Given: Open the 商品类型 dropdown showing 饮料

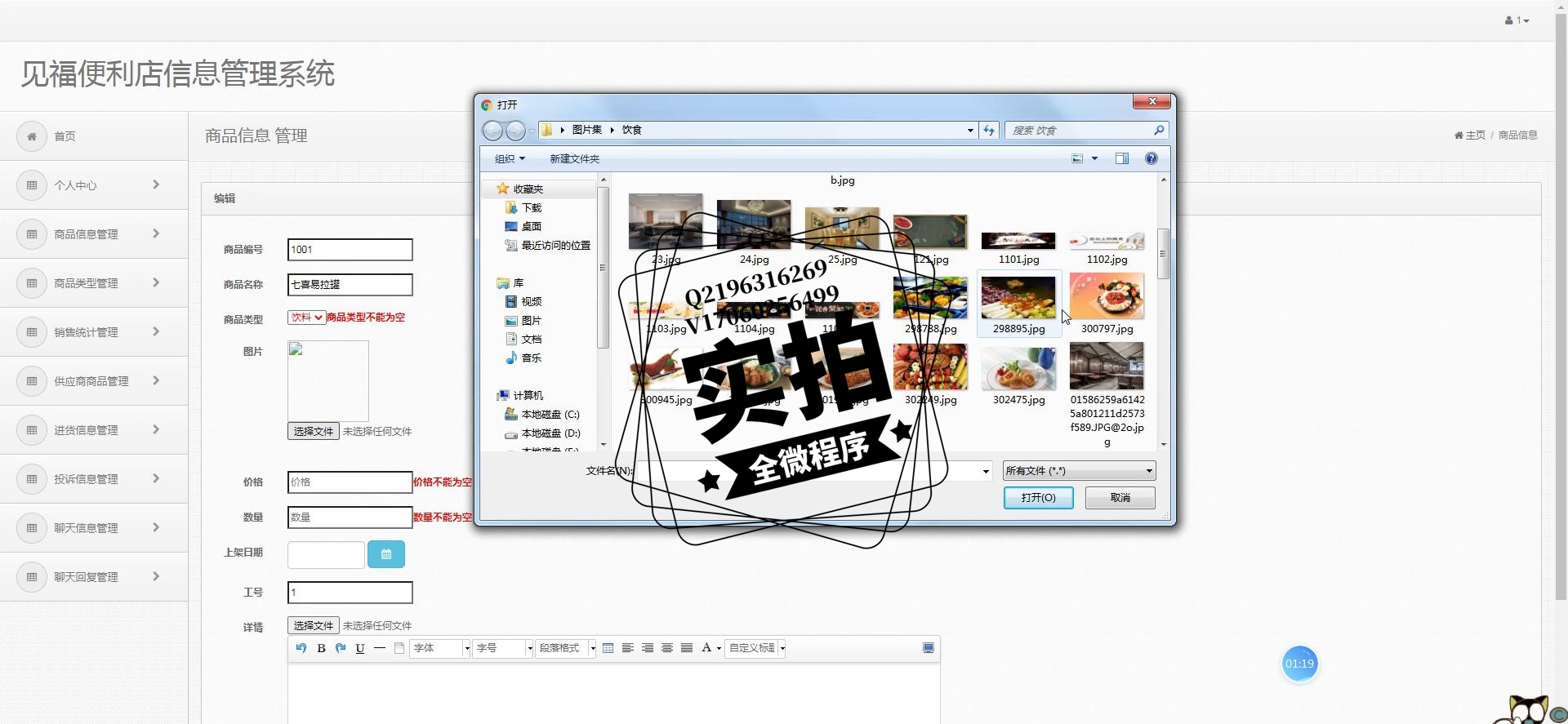Looking at the screenshot, I should click(x=307, y=318).
